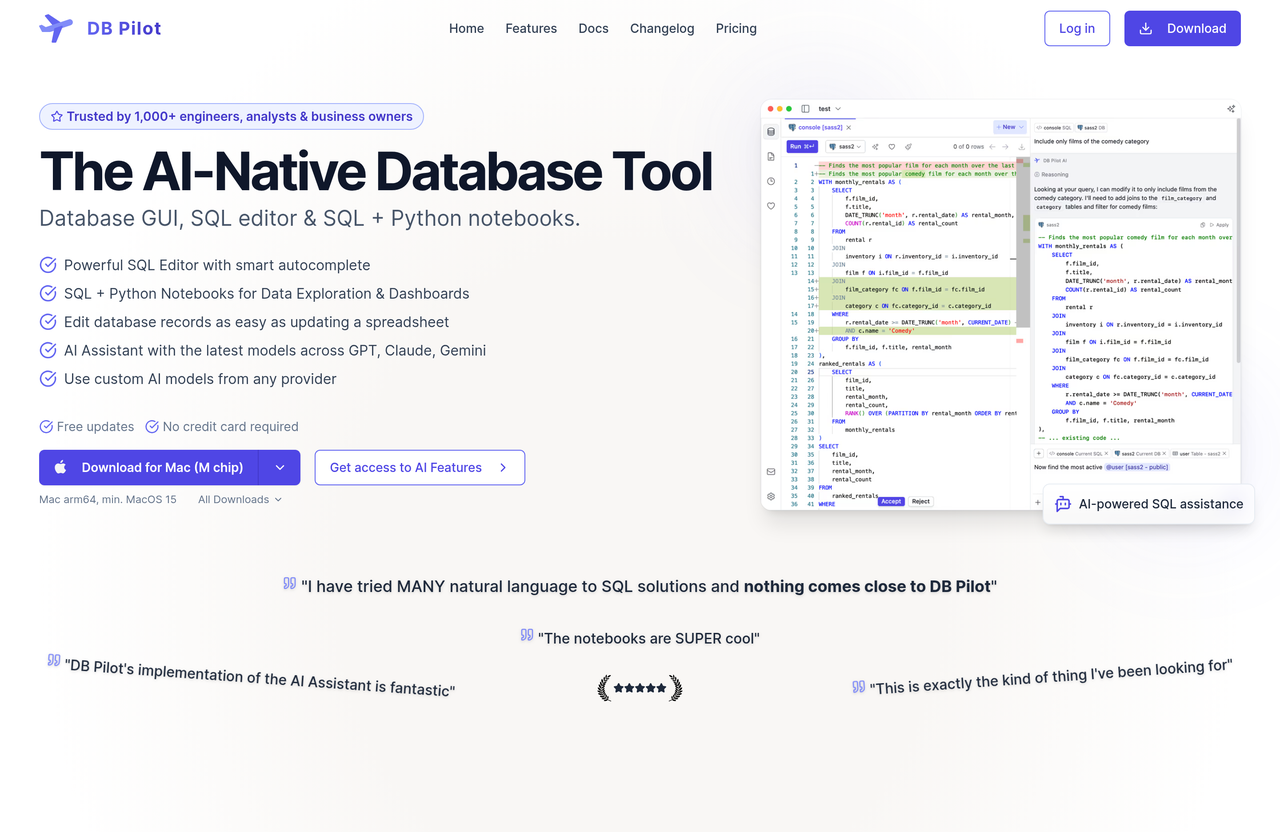Screen dimensions: 1280x832
Task: Copy the AI code block via copy icon
Action: (1202, 225)
